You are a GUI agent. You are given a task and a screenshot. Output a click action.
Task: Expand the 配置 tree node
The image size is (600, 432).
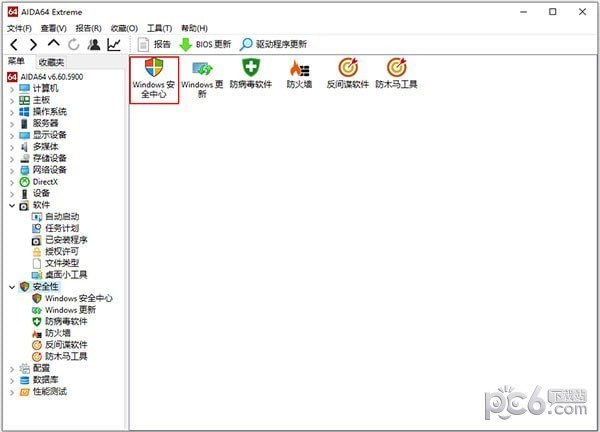coord(12,369)
